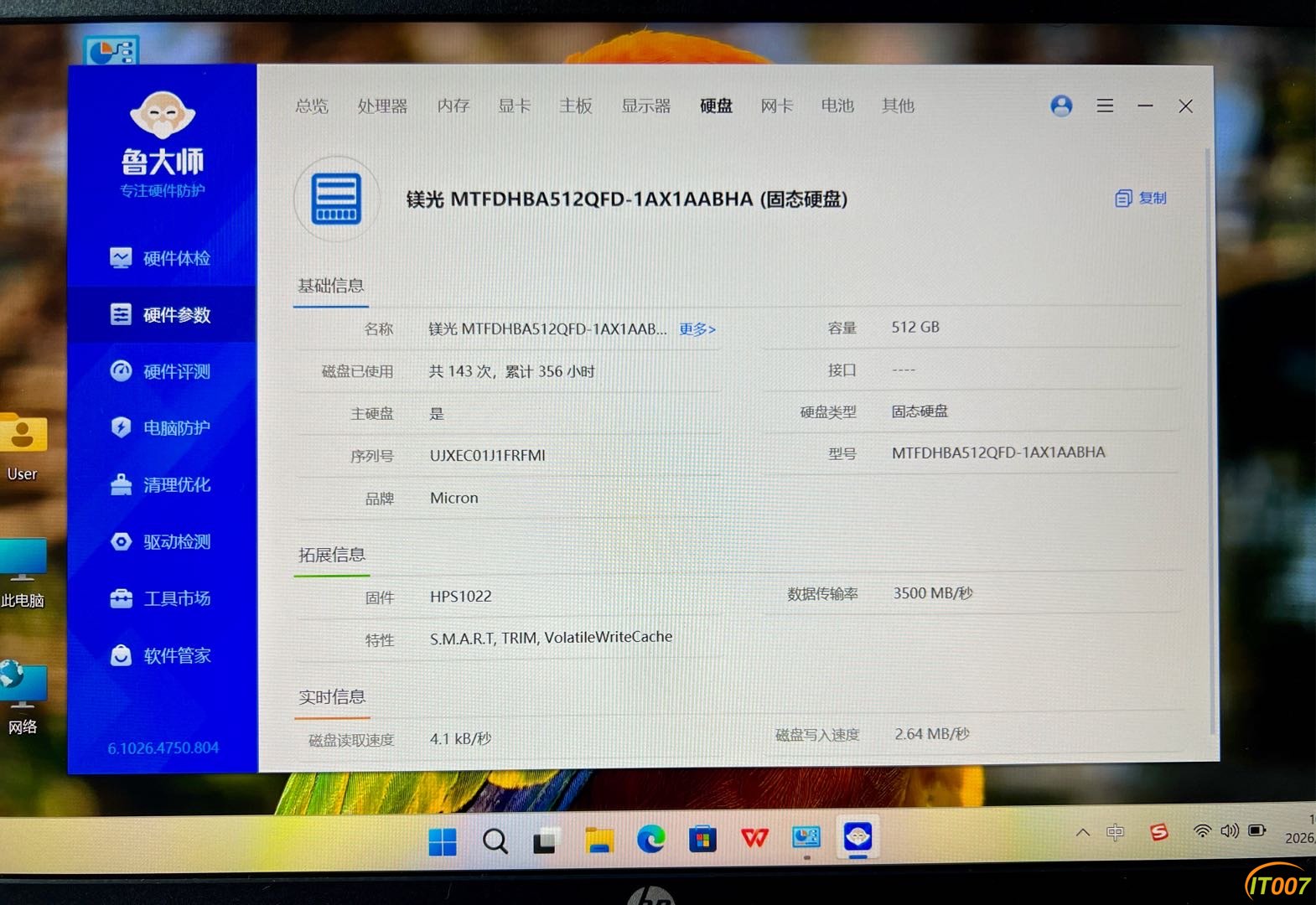Click the battery tray icon
Image resolution: width=1316 pixels, height=905 pixels.
click(x=1257, y=830)
